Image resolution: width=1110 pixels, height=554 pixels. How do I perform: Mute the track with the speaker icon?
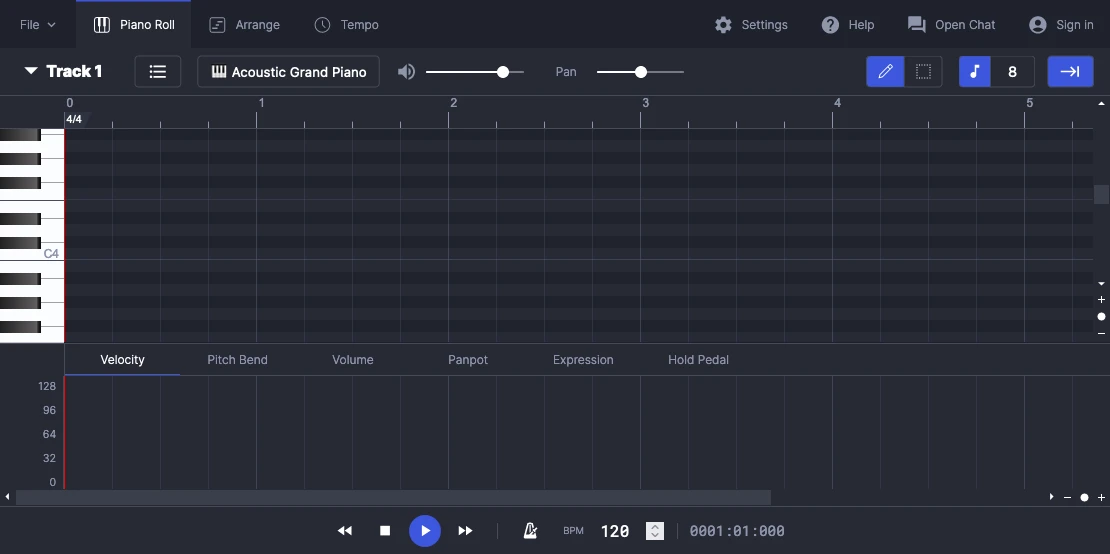(x=406, y=71)
